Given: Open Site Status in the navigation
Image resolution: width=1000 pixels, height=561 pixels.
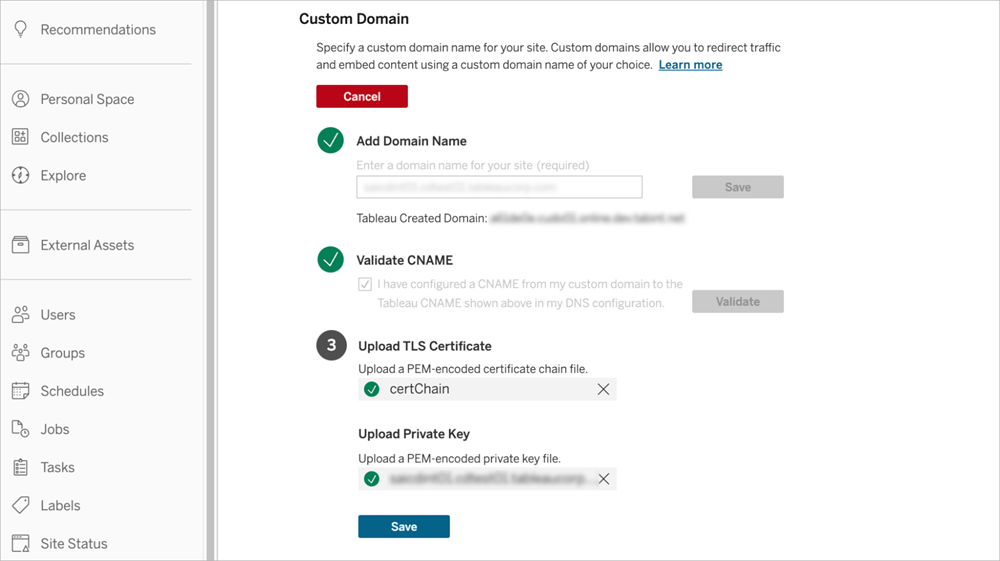Looking at the screenshot, I should click(73, 543).
